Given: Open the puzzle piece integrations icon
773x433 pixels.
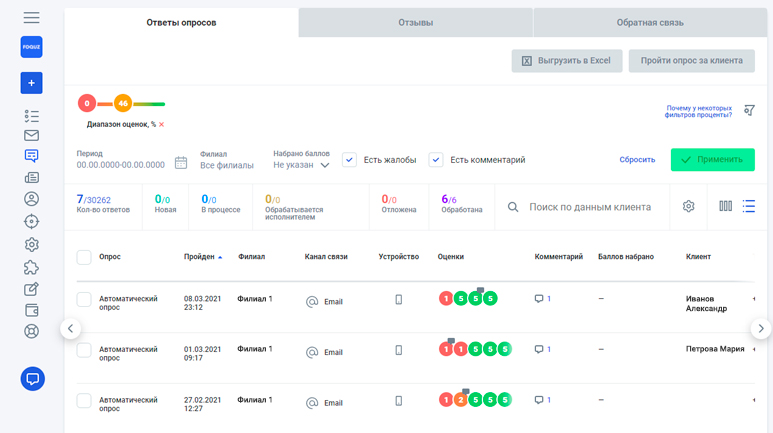Looking at the screenshot, I should [31, 267].
